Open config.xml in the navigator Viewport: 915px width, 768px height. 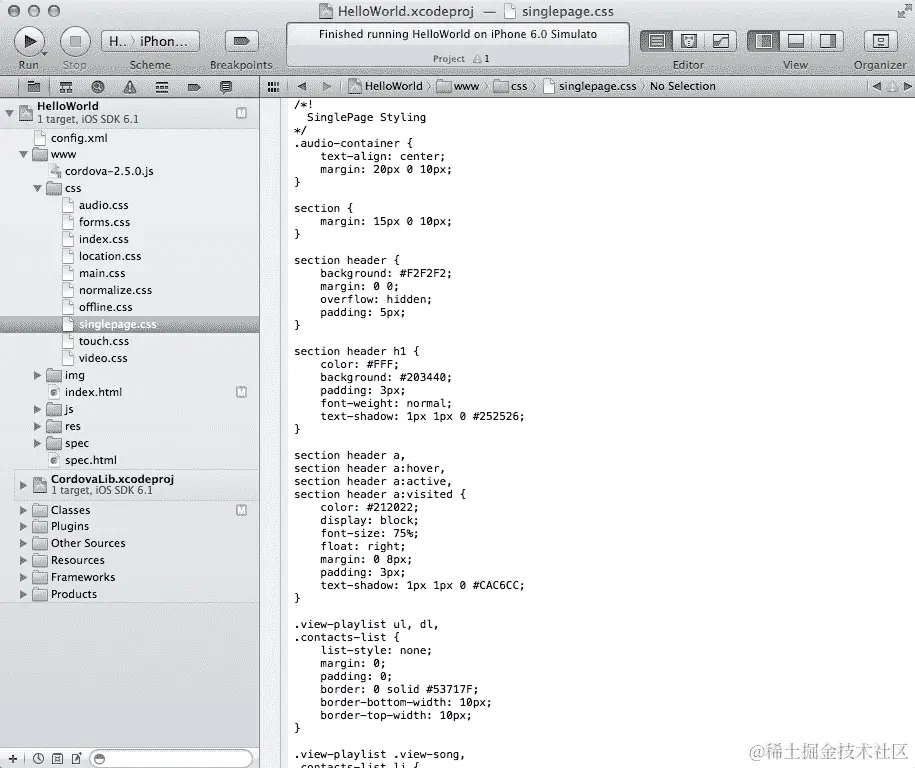click(x=79, y=138)
